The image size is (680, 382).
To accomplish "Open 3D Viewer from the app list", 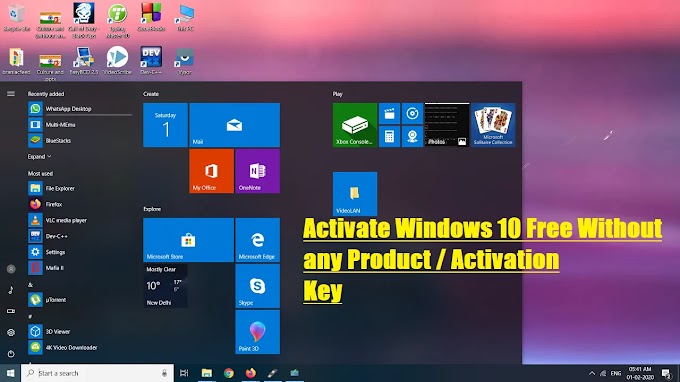I will click(80, 332).
